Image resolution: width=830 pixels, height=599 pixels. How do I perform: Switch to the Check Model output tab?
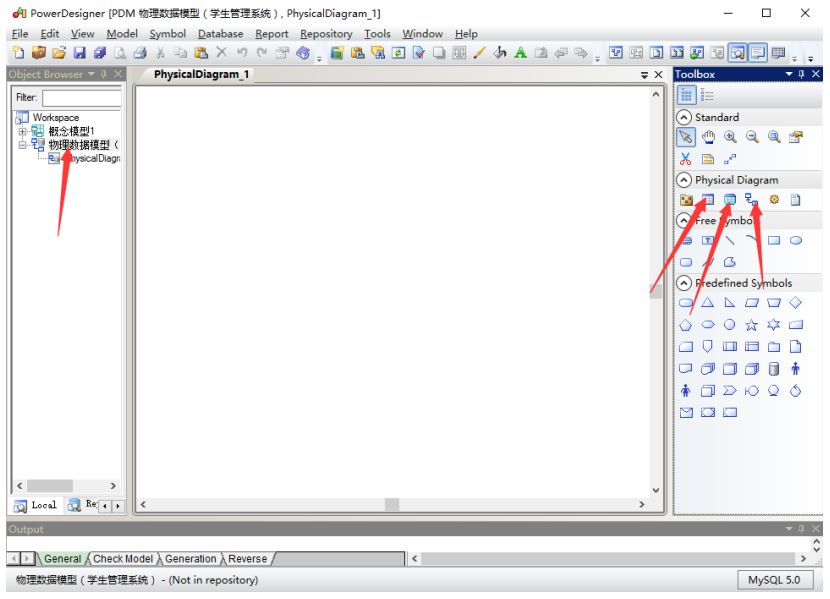coord(123,559)
